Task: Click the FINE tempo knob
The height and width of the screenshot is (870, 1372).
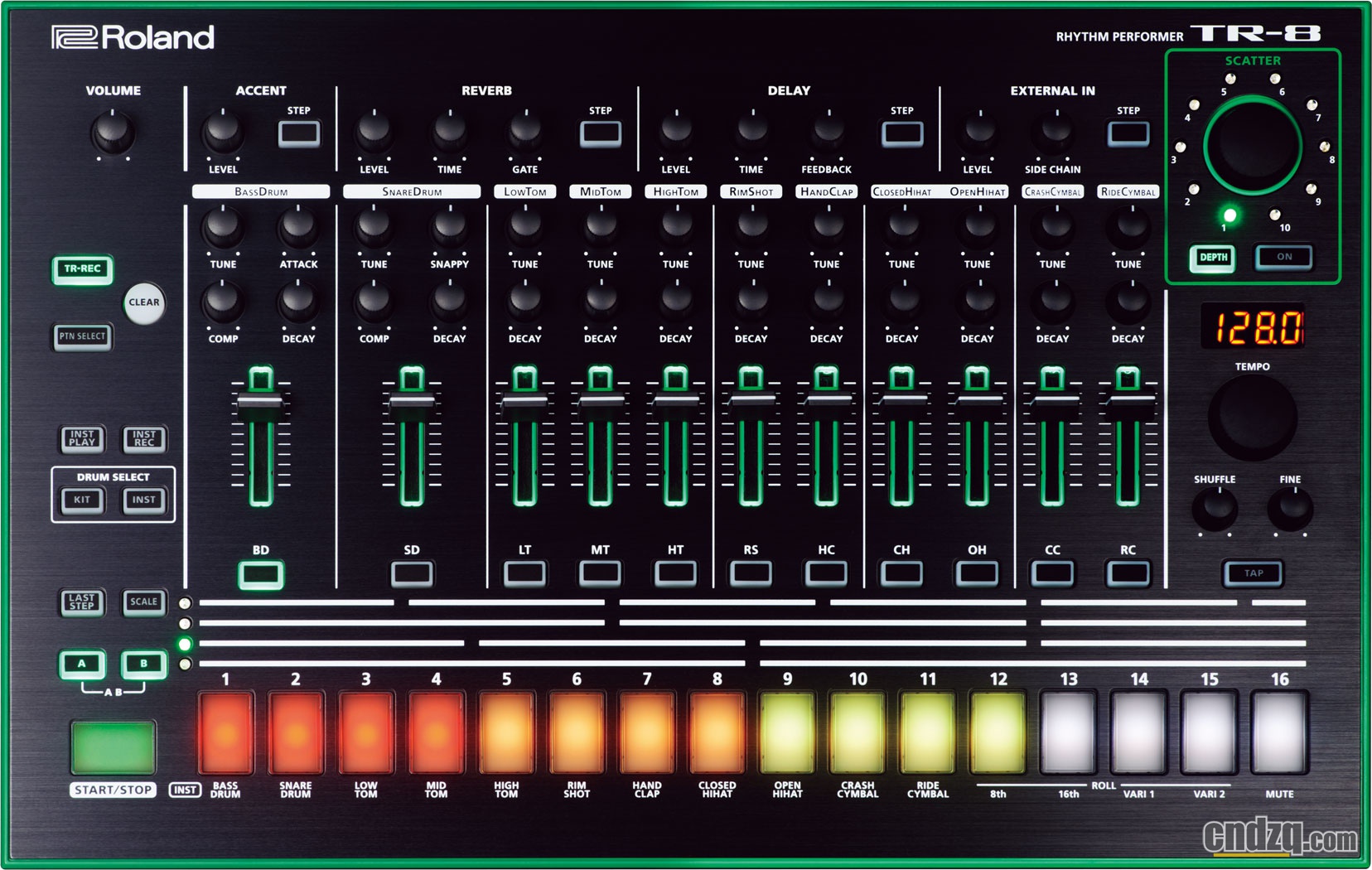Action: coord(1290,509)
